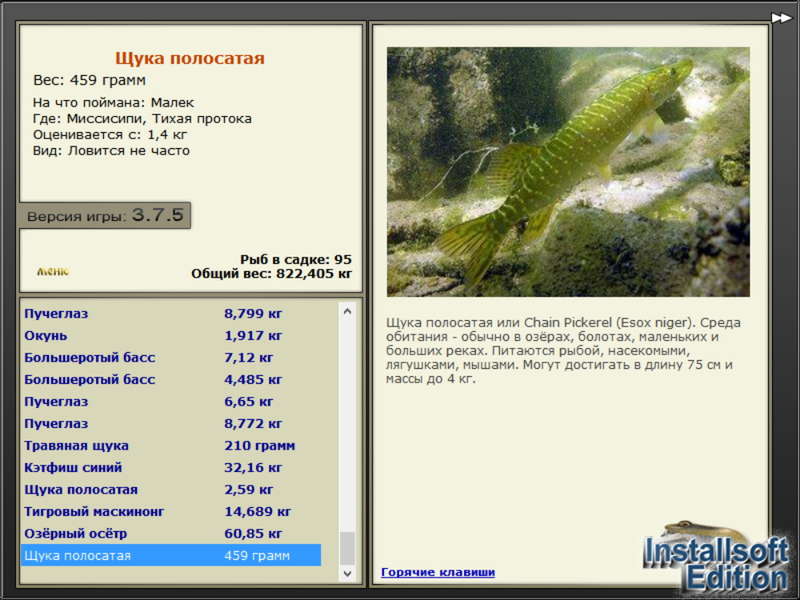Click the chain pickerel underwater photo
This screenshot has height=600, width=800.
coord(568,172)
